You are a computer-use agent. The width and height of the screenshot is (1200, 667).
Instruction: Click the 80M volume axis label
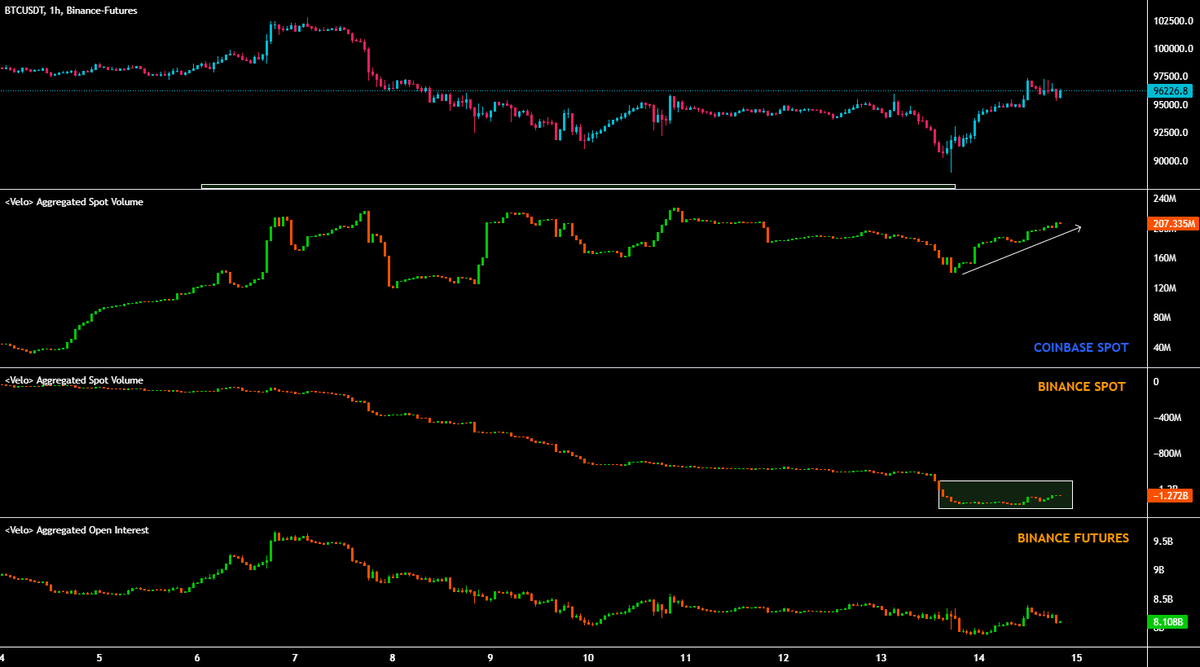(1162, 318)
